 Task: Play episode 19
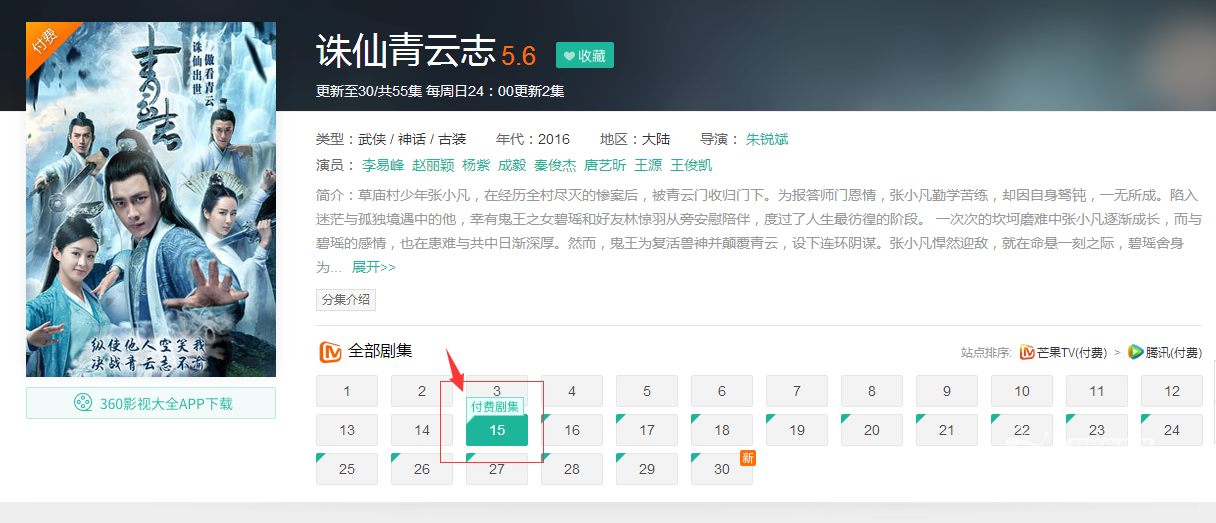coord(797,430)
